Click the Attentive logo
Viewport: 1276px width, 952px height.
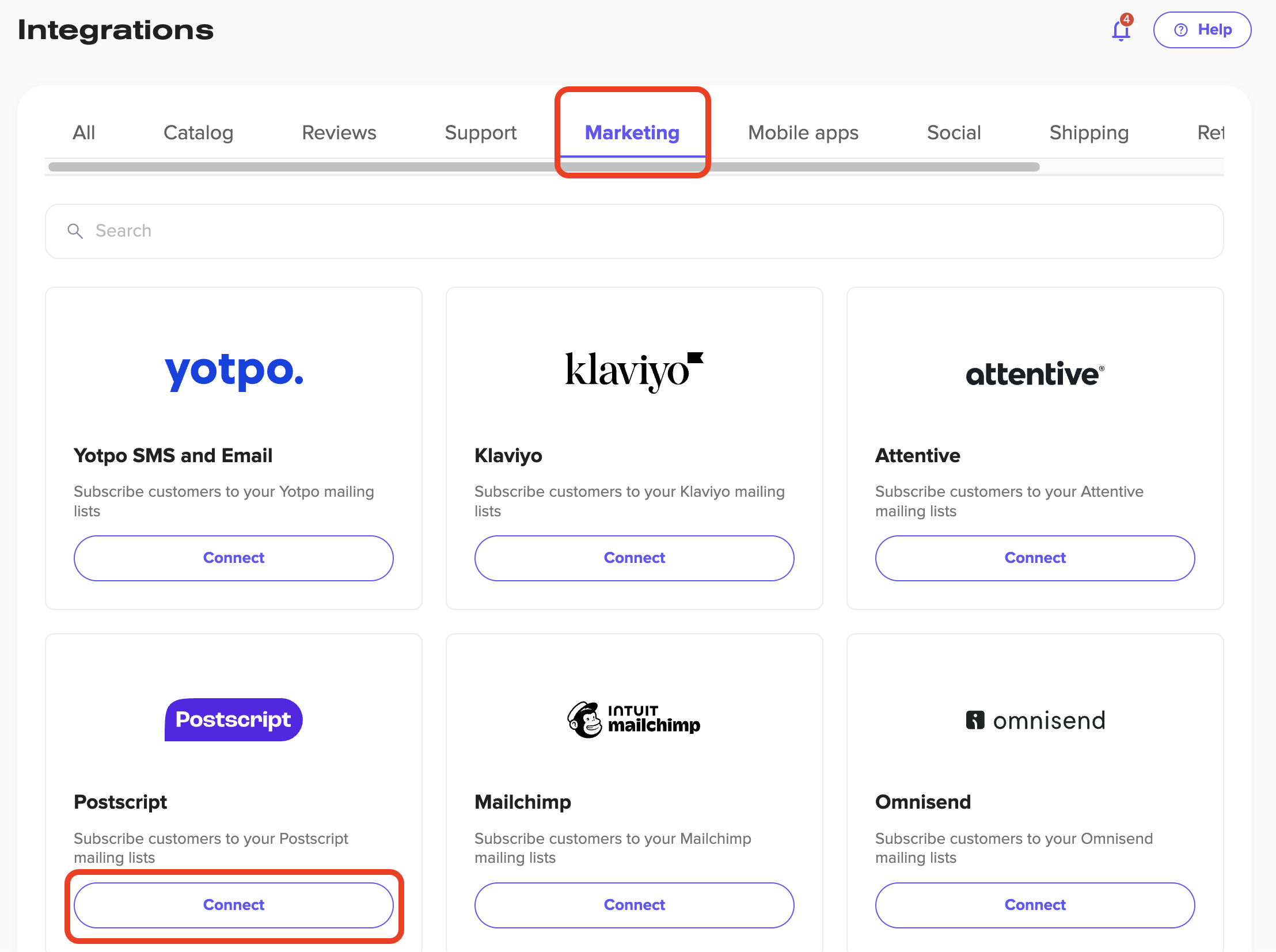1034,374
